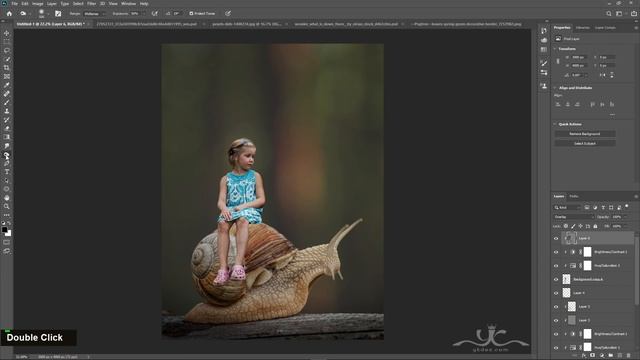Add a layer mask from Layers panel
Viewport: 640px width, 360px height.
point(593,356)
